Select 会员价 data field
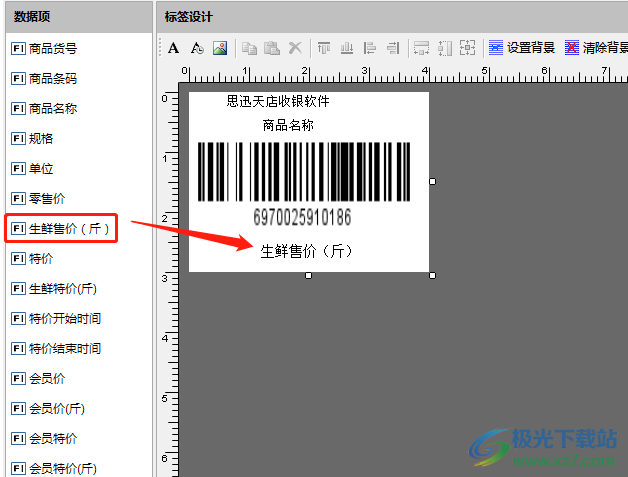 tap(38, 378)
